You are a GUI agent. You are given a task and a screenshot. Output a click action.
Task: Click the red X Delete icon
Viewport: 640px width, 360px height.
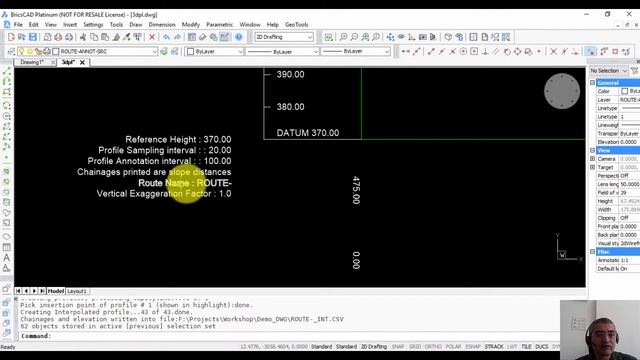(152, 37)
